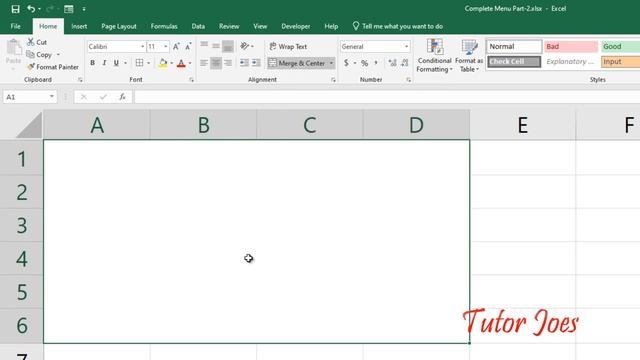The width and height of the screenshot is (640, 360).
Task: Open Customize Quick Access Toolbar arrow
Action: pos(84,9)
